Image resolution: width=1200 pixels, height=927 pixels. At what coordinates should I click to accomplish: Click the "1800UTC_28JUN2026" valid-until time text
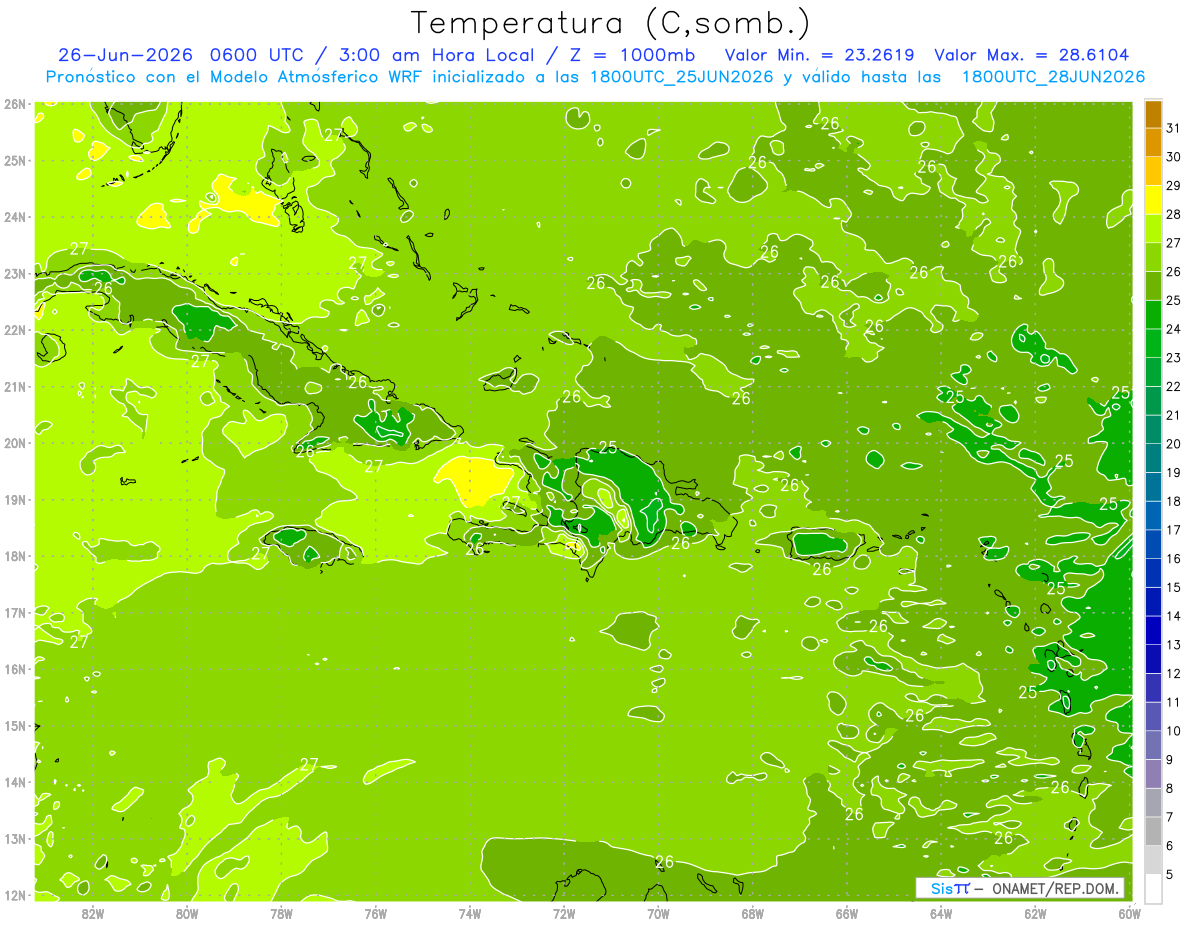[1053, 77]
